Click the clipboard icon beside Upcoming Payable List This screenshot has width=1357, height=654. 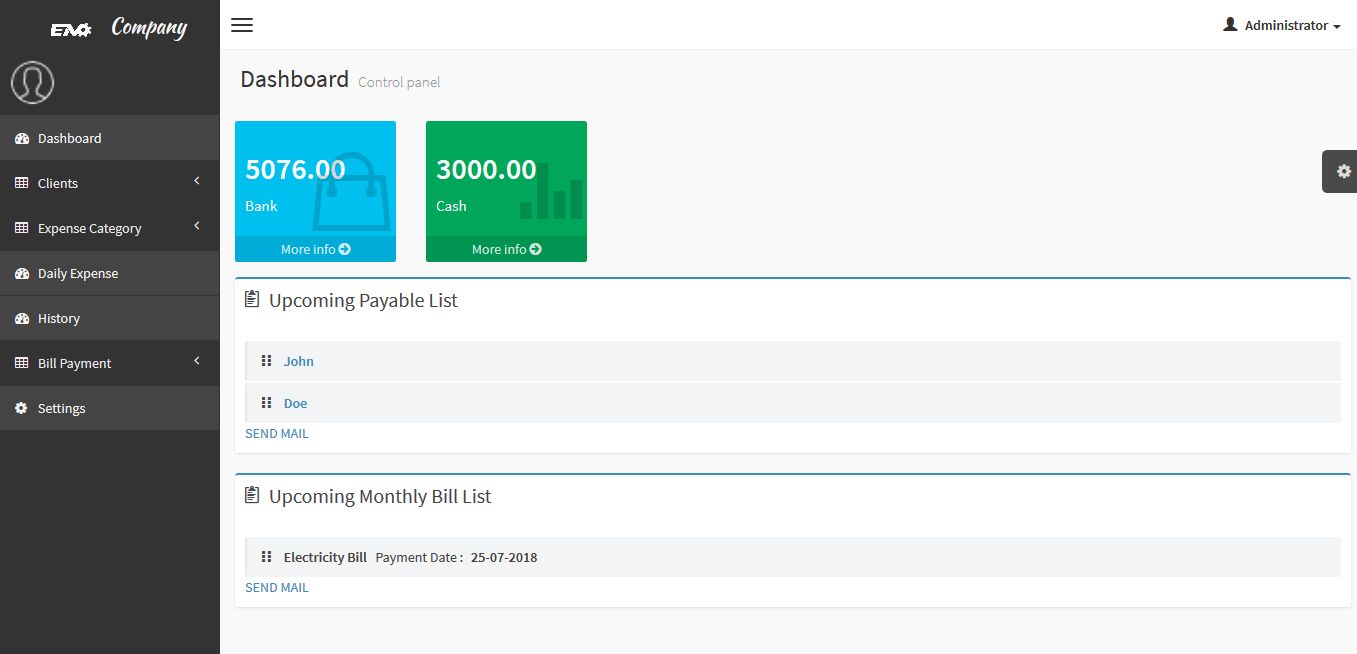252,300
